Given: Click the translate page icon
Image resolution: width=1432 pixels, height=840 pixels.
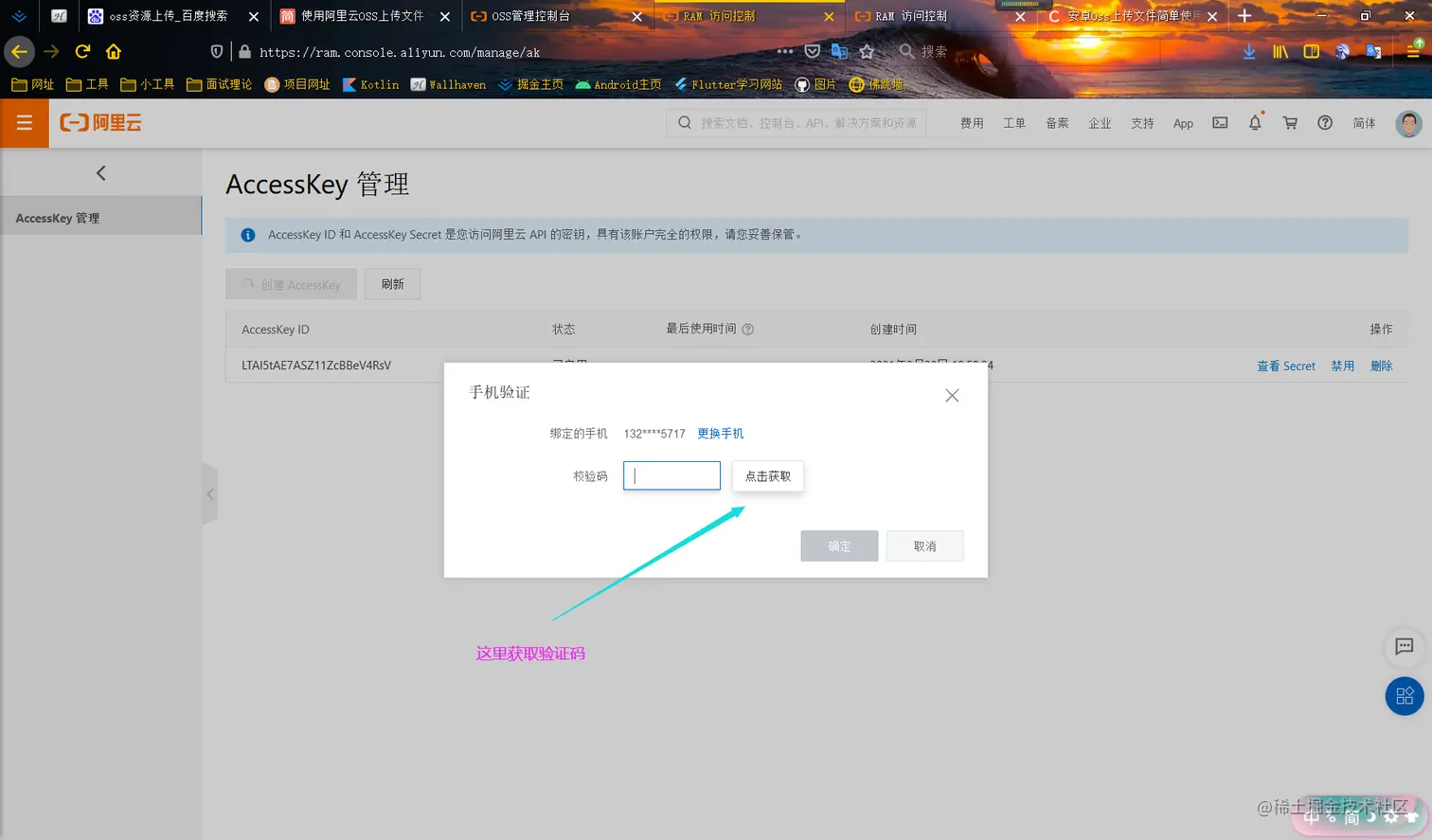Looking at the screenshot, I should coord(839,52).
